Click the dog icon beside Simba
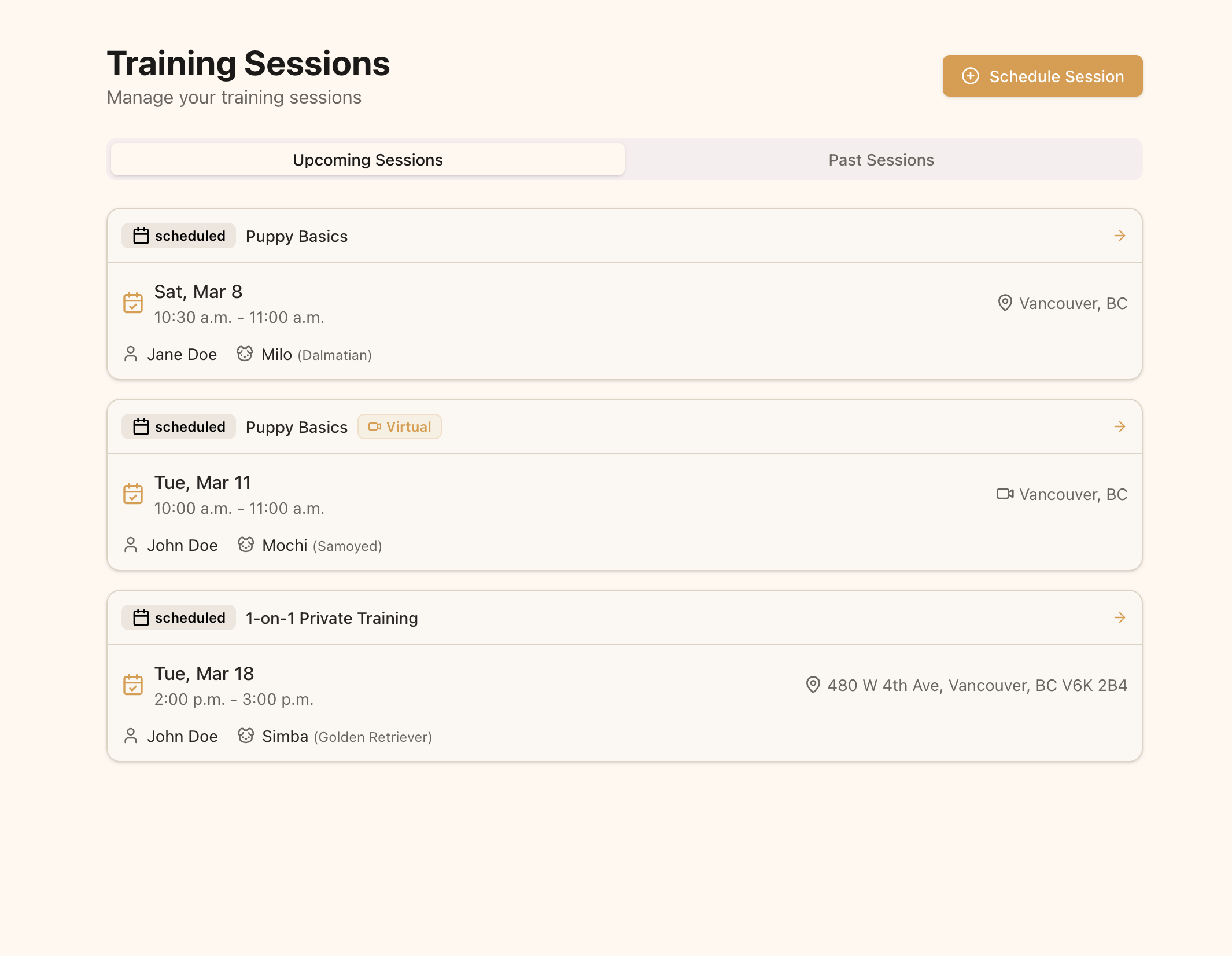 coord(245,736)
